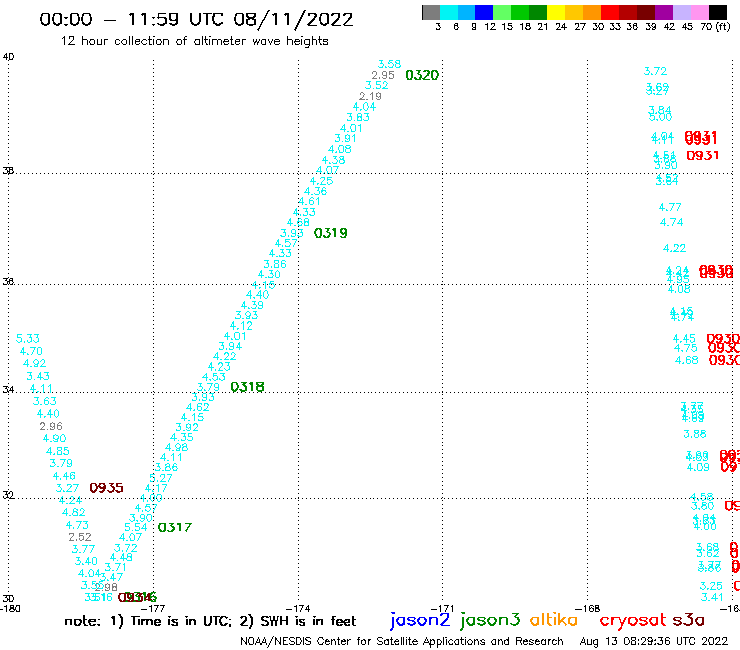
Task: Click the 'NOAA/NESDIS Center for Satellite Applications' credit
Action: pyautogui.click(x=402, y=641)
